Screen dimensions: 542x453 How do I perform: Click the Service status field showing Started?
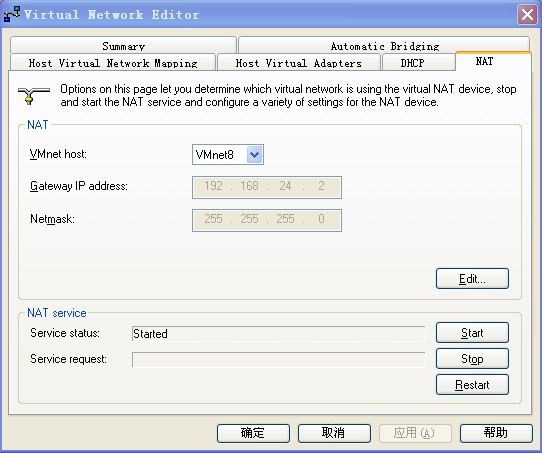(278, 334)
